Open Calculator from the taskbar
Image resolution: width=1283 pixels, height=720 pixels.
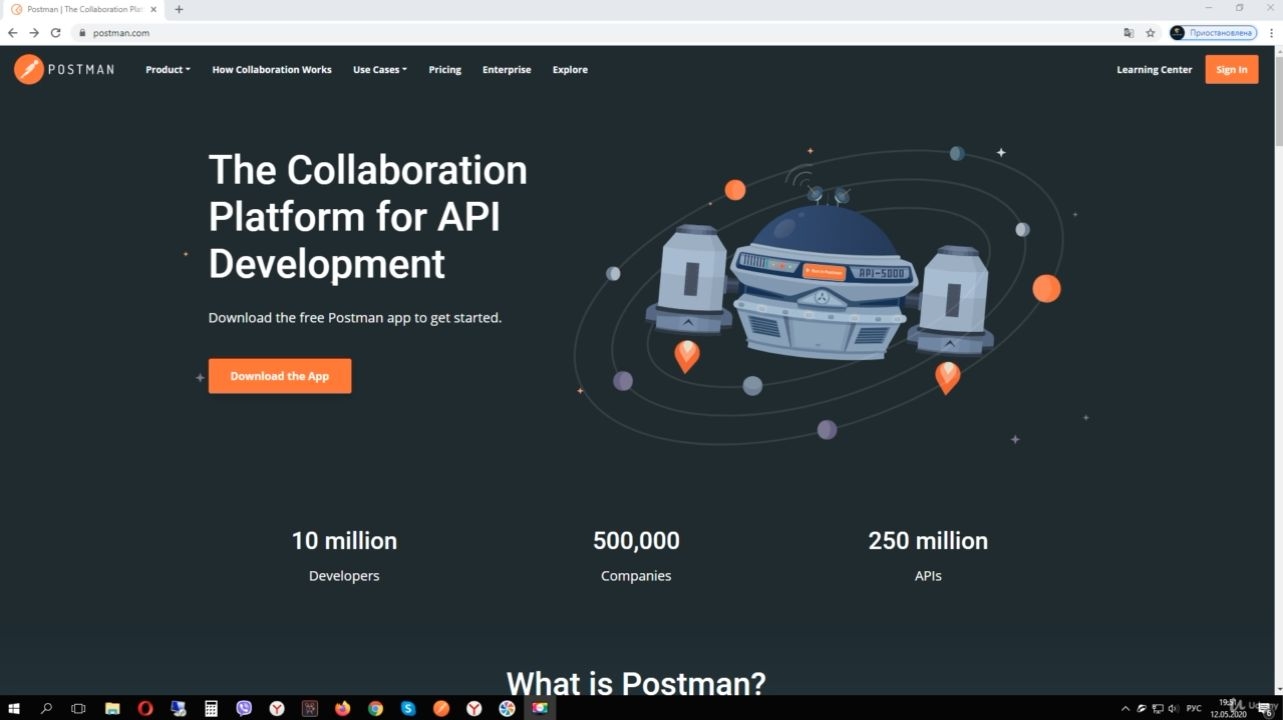coord(211,708)
